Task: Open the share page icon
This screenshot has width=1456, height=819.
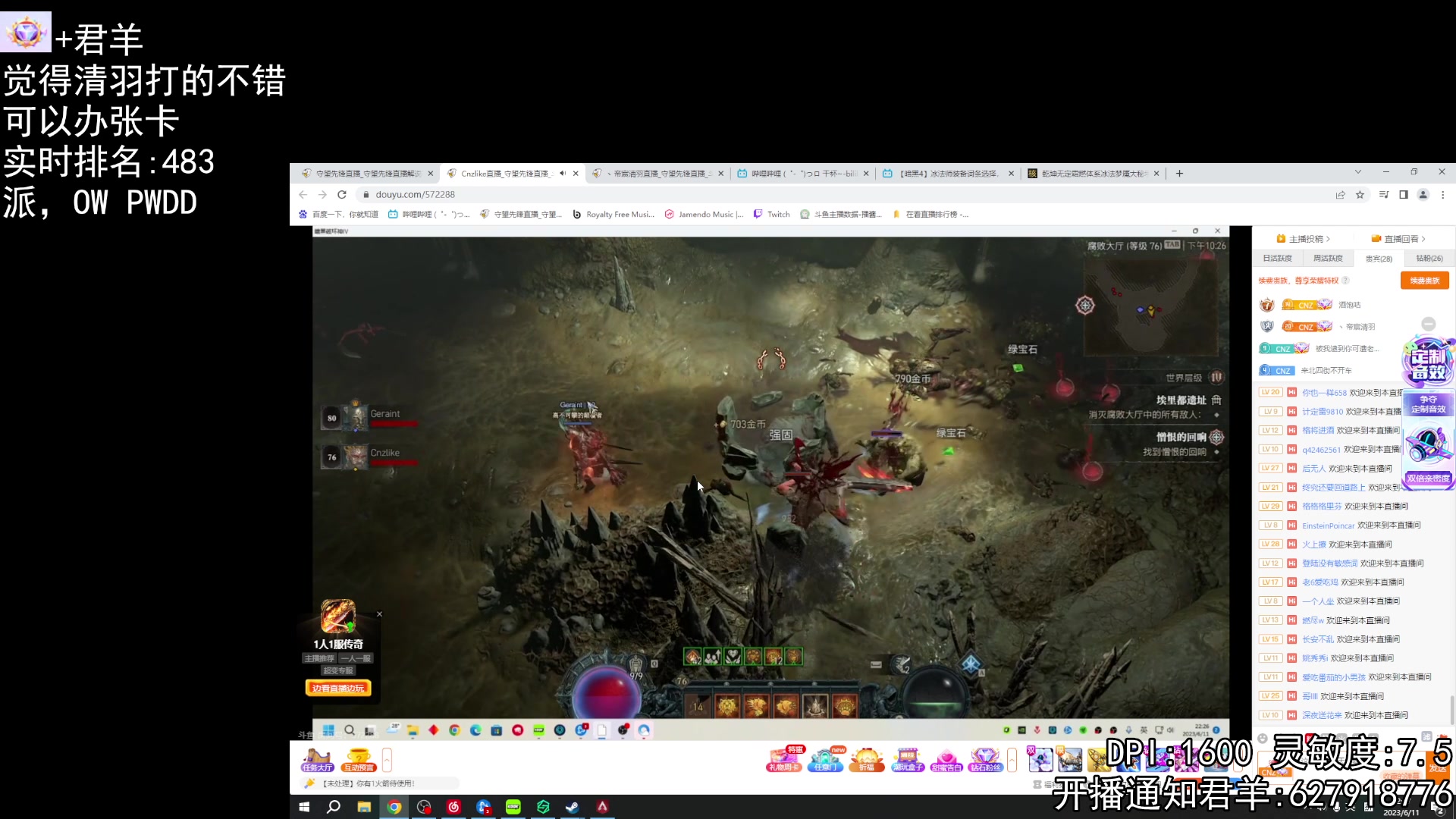Action: (1341, 195)
